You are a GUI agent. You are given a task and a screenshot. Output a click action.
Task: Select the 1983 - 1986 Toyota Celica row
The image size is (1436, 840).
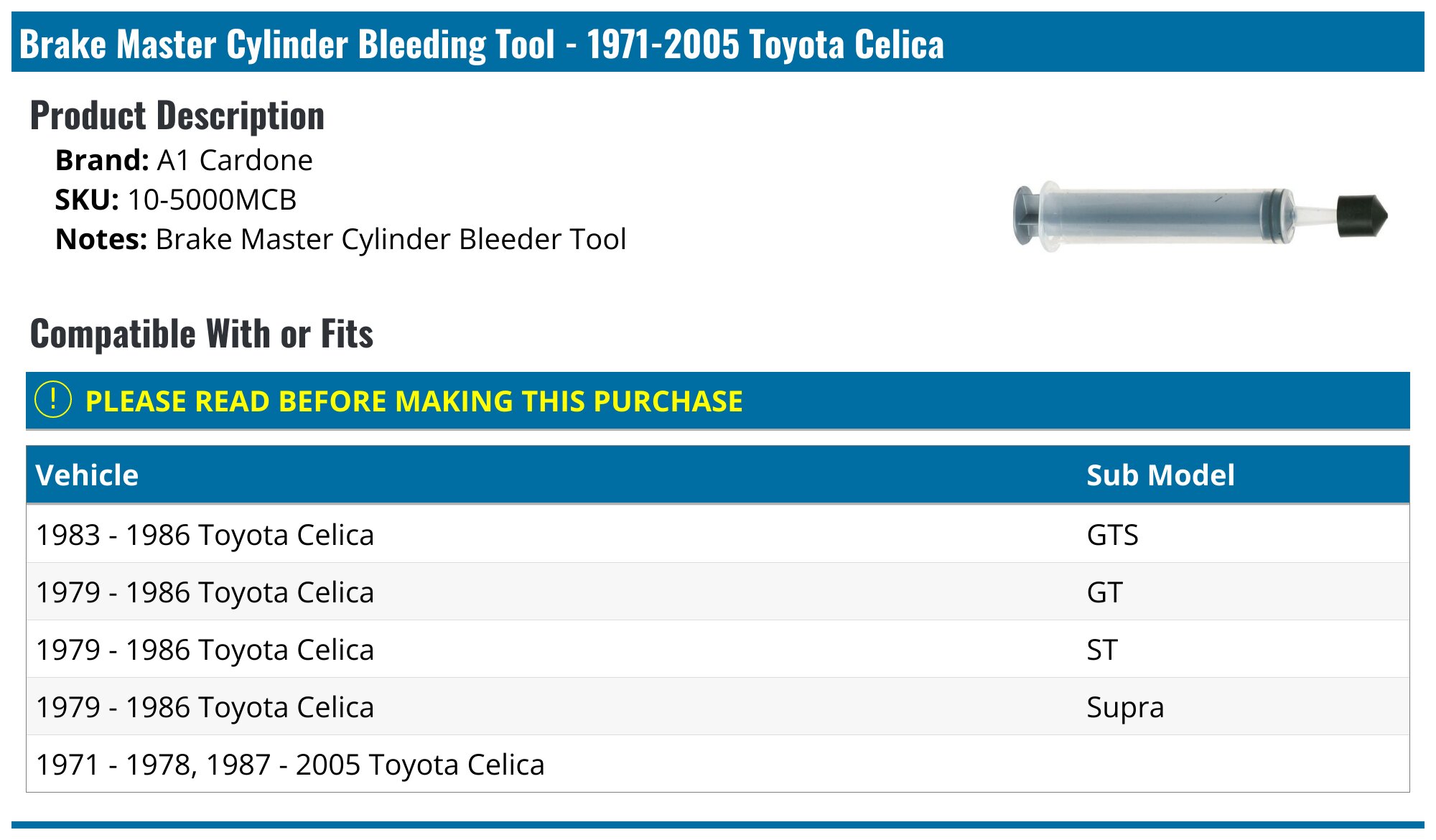coord(205,535)
